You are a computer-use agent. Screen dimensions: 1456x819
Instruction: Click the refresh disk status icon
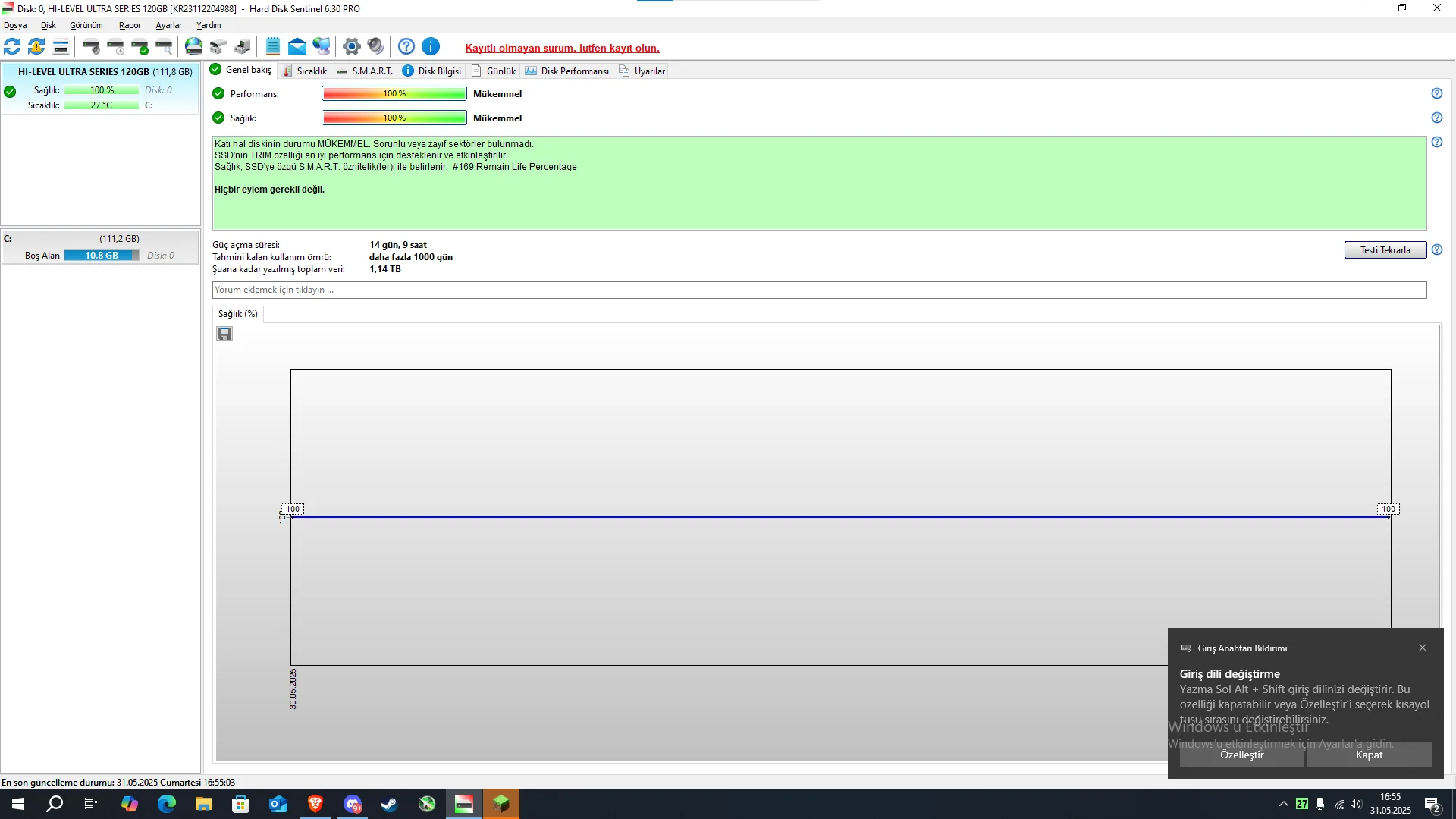point(12,47)
